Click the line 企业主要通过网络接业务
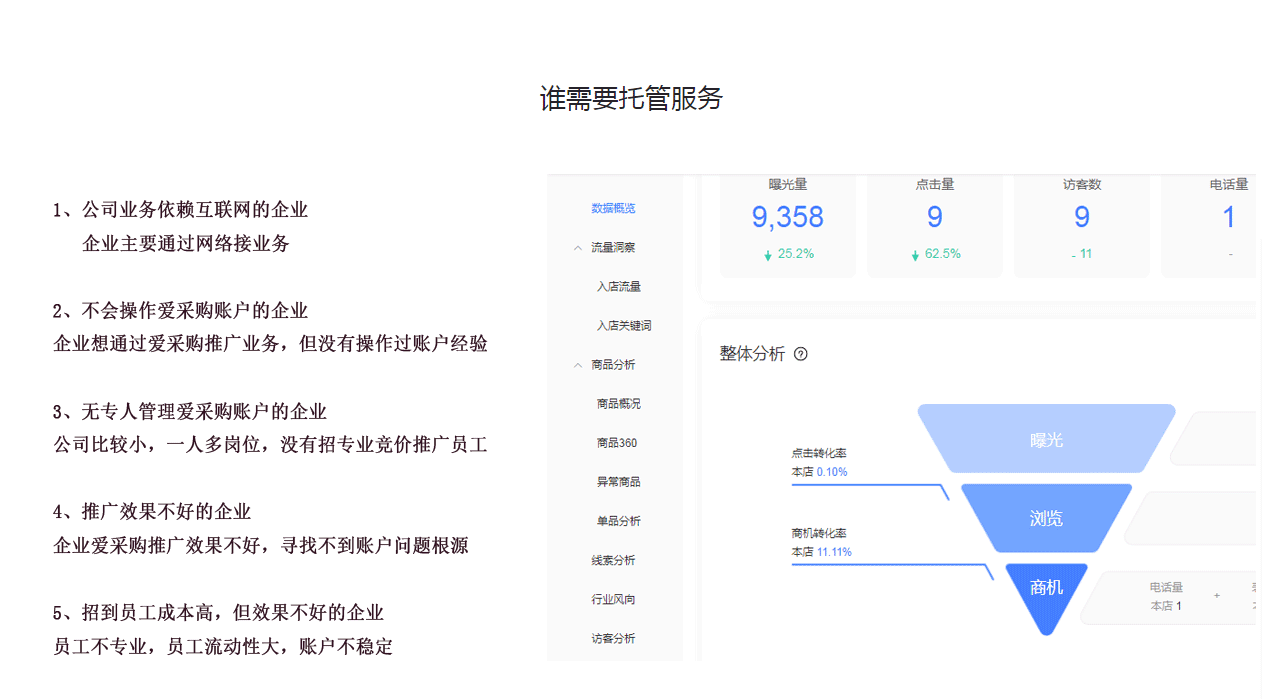Screen dimensions: 1262x699 186,244
